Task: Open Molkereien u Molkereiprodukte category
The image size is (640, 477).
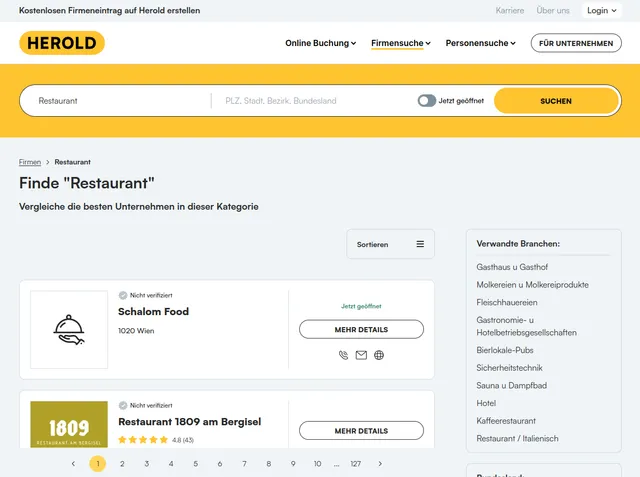Action: [x=532, y=284]
